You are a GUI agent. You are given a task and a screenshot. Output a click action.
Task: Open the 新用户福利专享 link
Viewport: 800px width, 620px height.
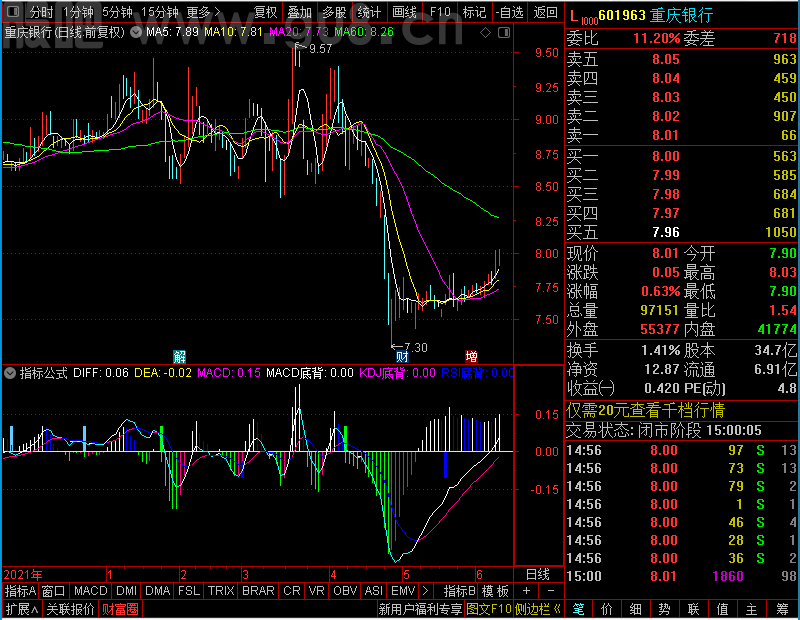[420, 609]
